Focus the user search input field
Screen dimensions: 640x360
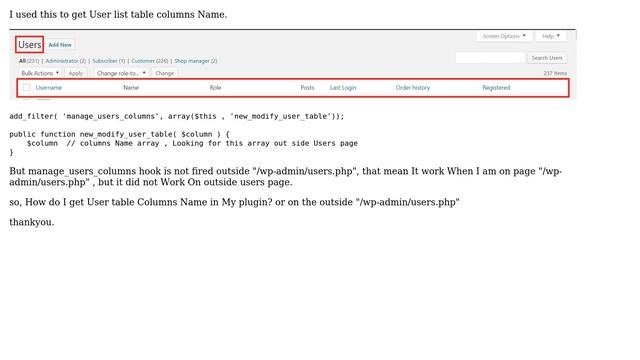point(490,58)
